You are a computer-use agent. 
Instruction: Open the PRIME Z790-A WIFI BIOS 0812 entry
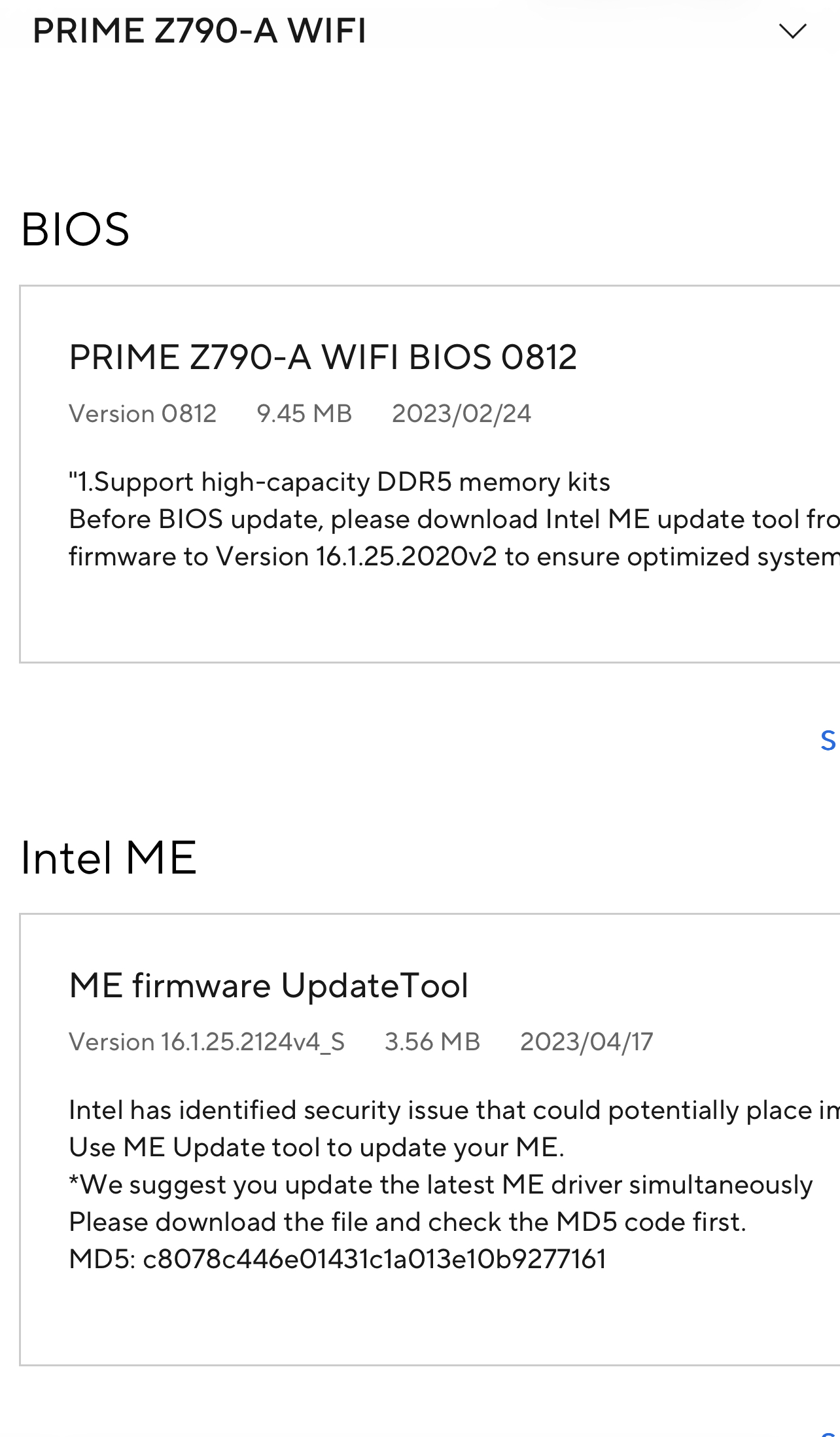323,357
